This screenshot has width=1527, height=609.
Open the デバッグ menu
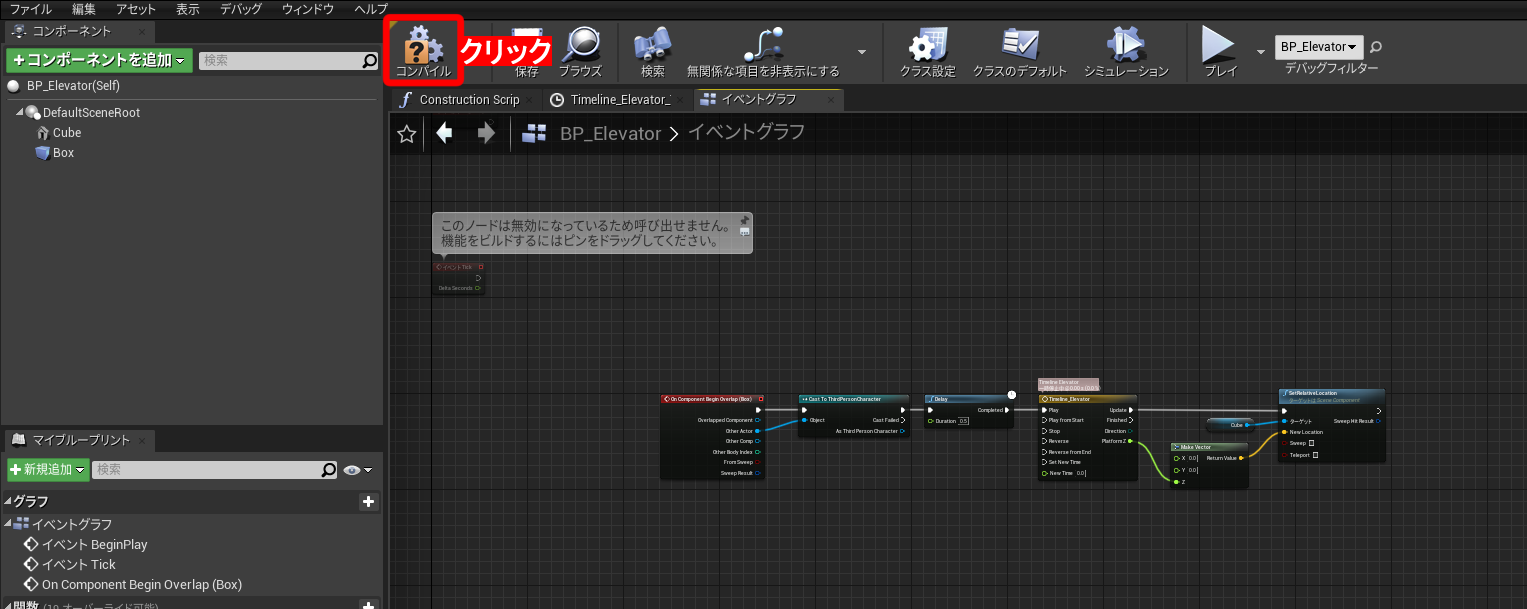[x=241, y=9]
